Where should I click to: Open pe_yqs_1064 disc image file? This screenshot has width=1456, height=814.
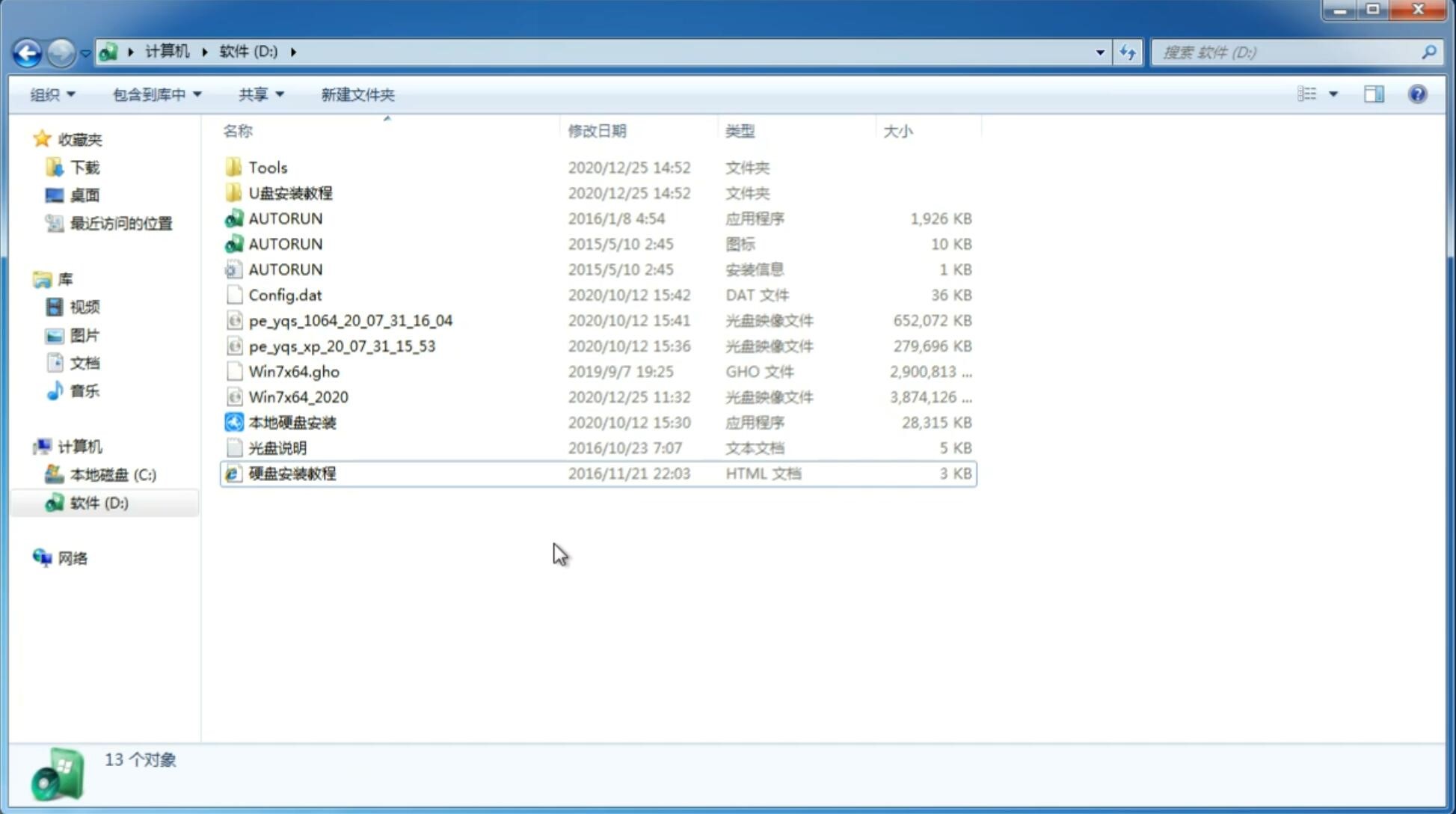pos(349,320)
